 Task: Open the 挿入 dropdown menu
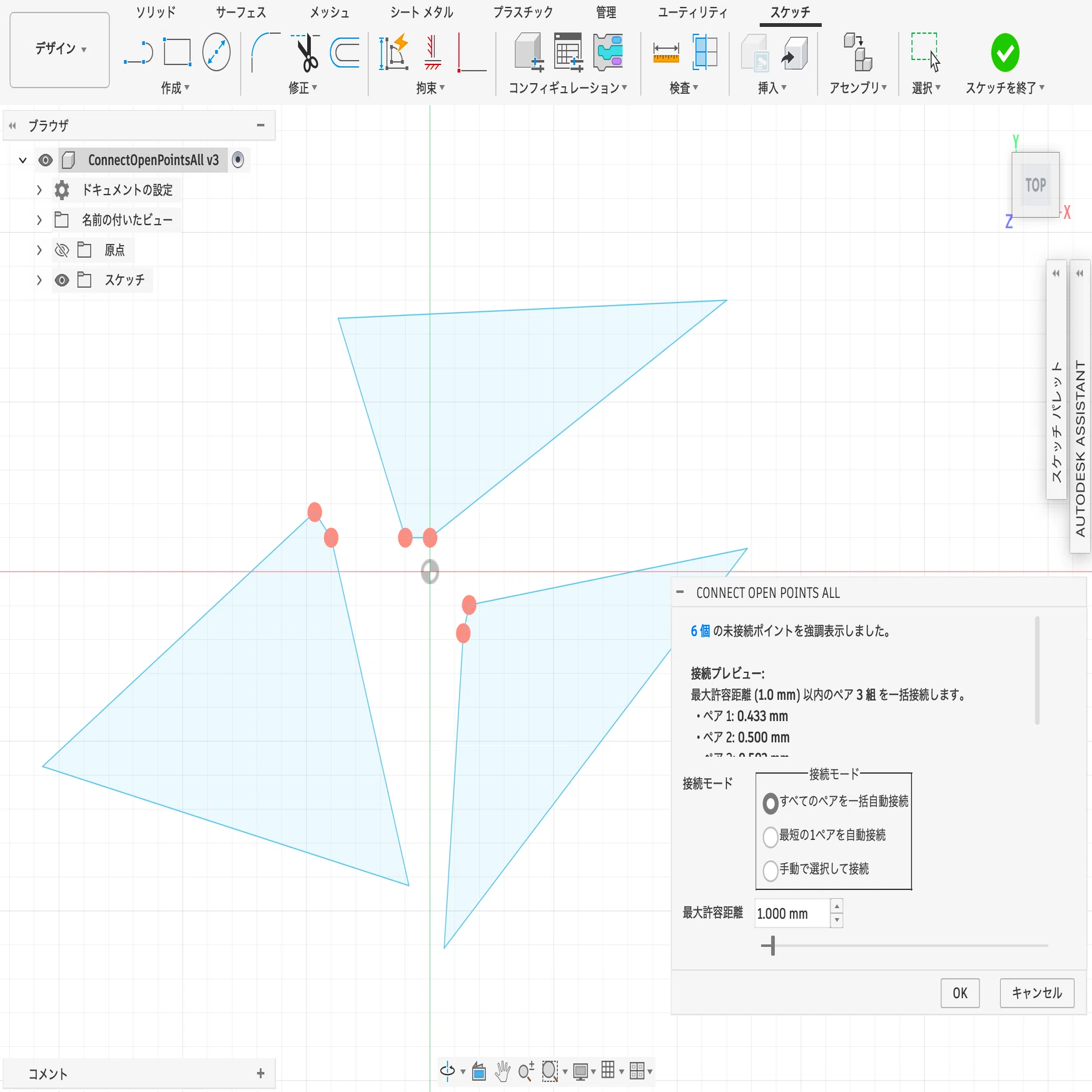pos(772,88)
